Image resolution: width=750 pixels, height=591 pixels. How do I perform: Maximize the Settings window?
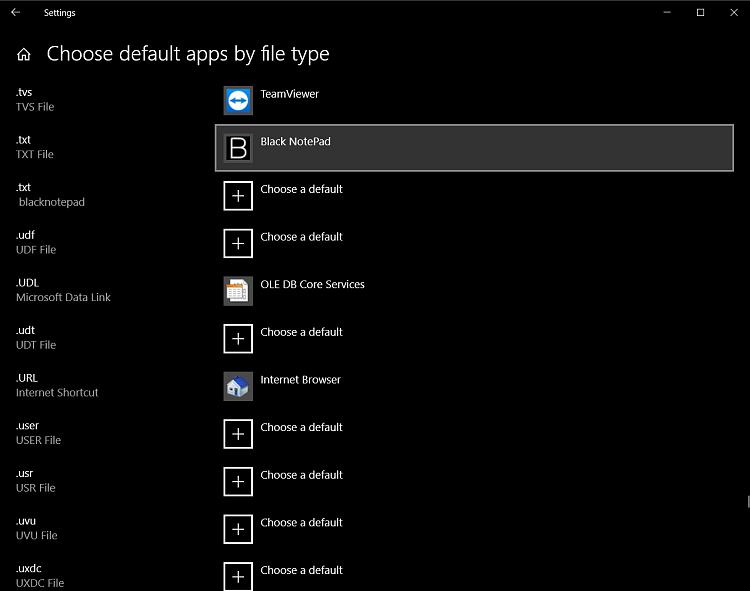coord(700,13)
